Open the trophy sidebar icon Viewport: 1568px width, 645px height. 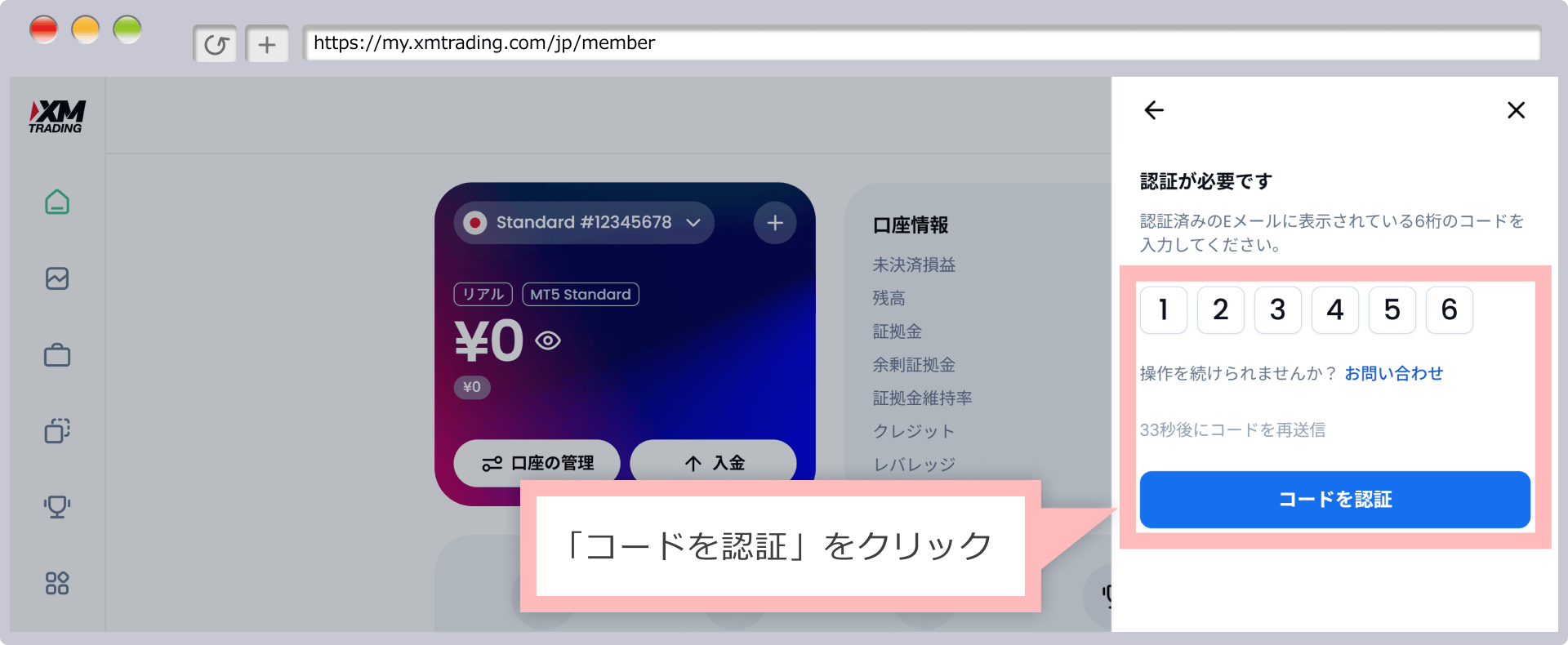57,506
